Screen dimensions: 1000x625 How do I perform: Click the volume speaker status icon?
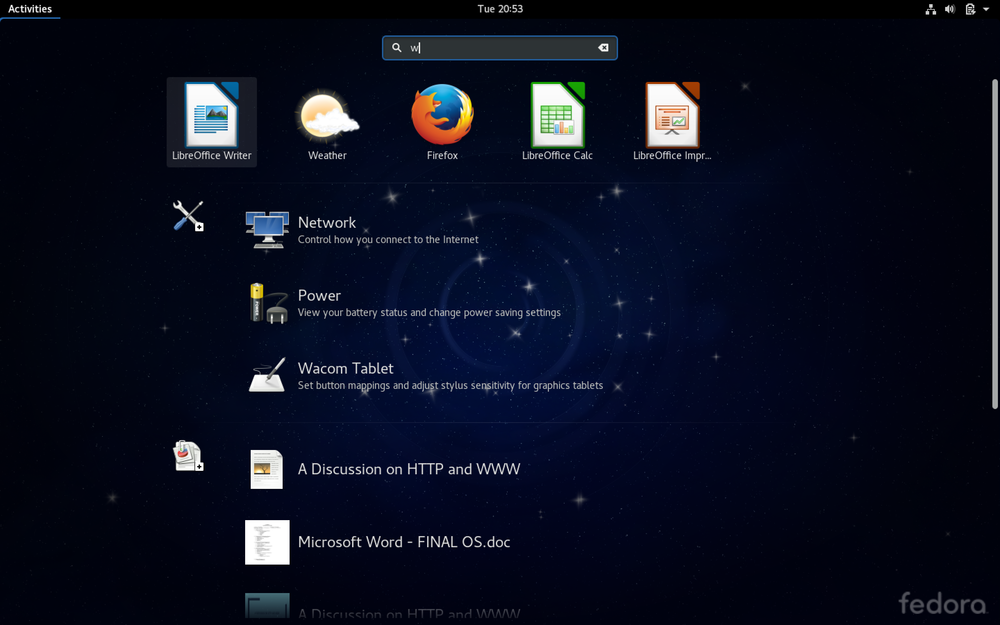tap(949, 9)
